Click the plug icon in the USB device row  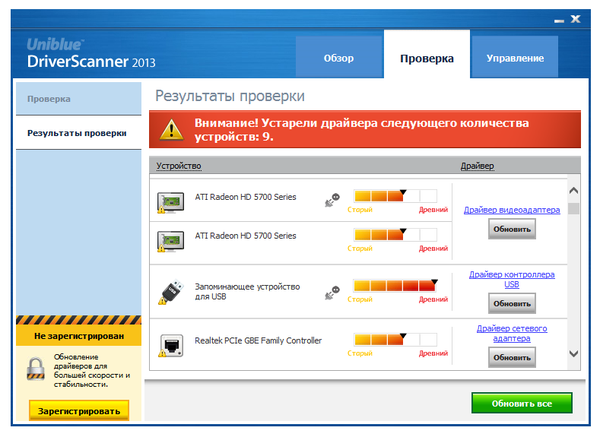click(332, 293)
